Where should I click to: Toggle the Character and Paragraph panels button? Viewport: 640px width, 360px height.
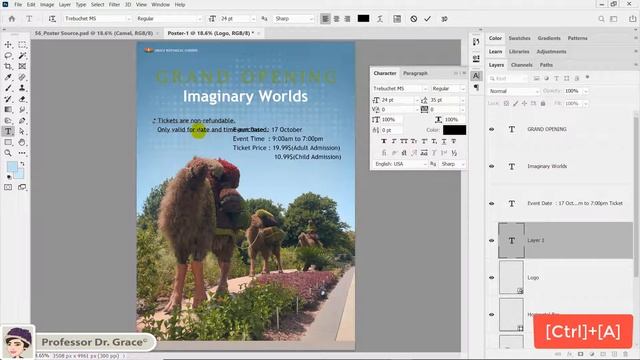pos(397,19)
